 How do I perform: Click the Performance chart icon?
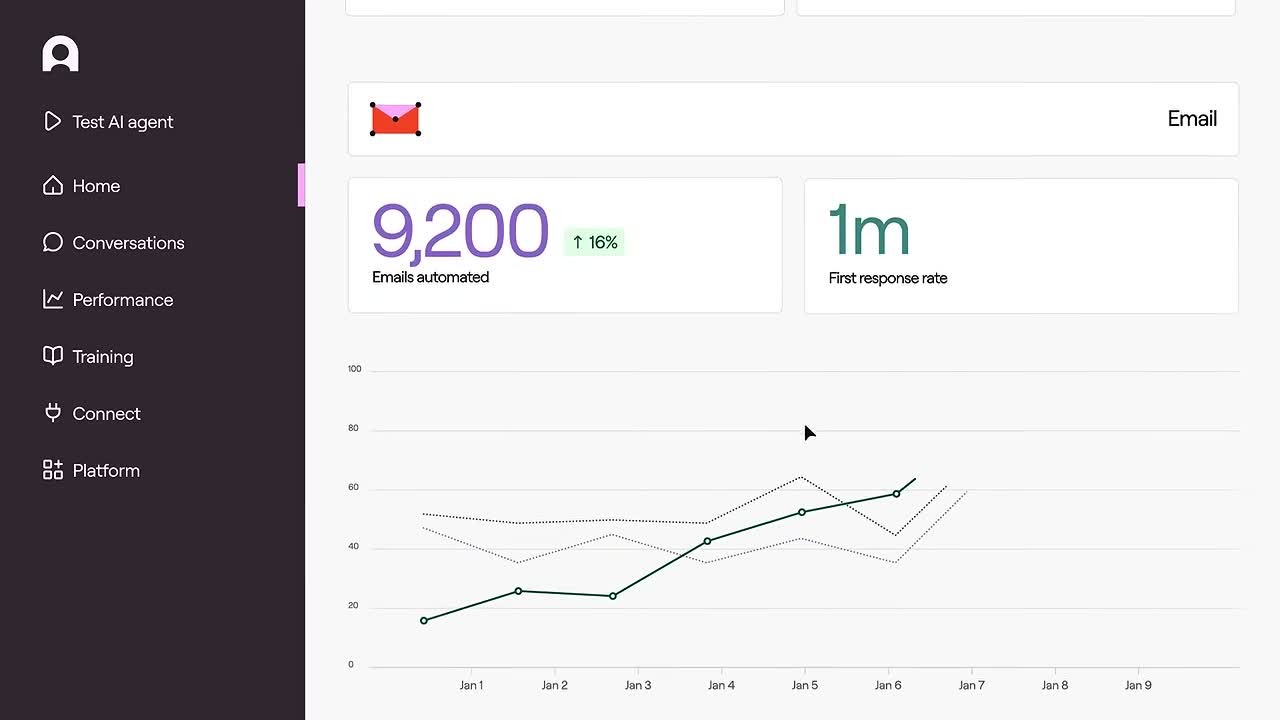coord(53,299)
